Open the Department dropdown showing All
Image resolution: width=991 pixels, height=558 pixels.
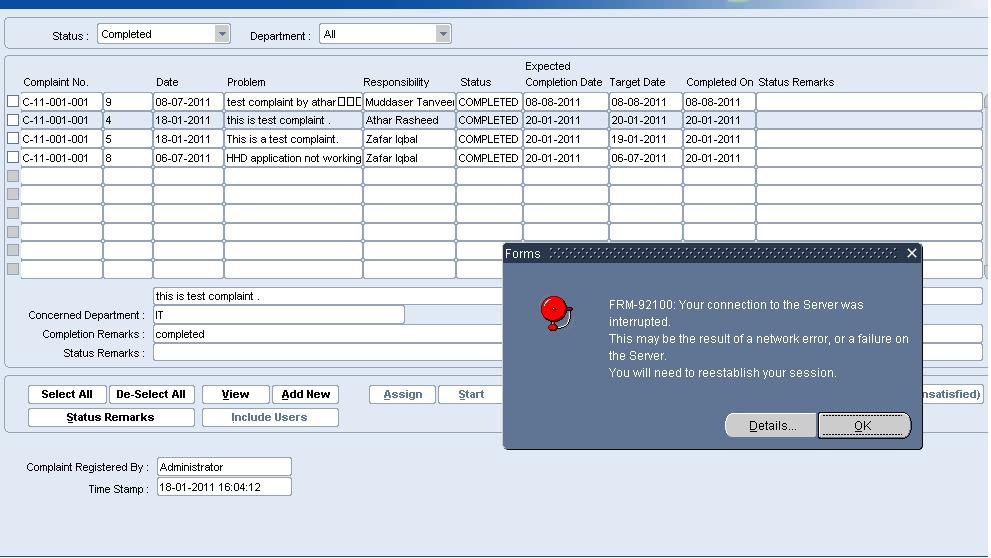(x=443, y=34)
